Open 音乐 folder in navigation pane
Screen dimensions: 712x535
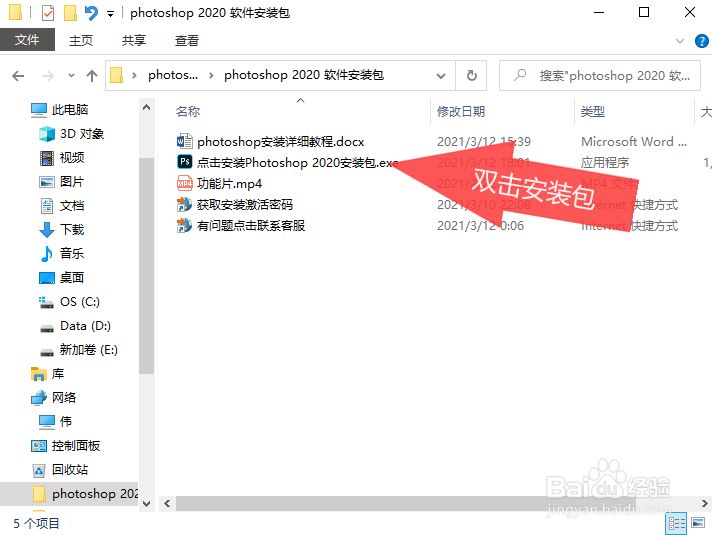pyautogui.click(x=72, y=253)
